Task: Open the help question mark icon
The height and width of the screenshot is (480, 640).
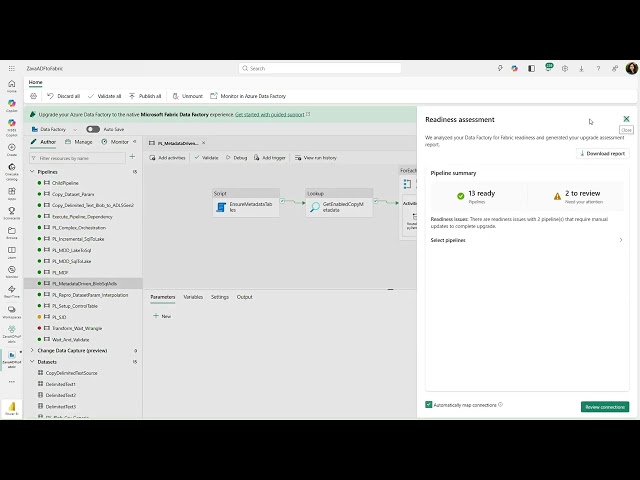Action: [598, 69]
